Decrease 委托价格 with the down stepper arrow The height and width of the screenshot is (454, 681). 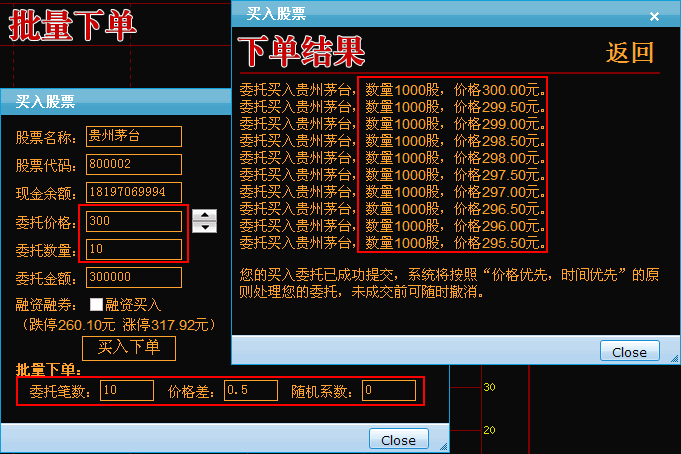coord(205,227)
